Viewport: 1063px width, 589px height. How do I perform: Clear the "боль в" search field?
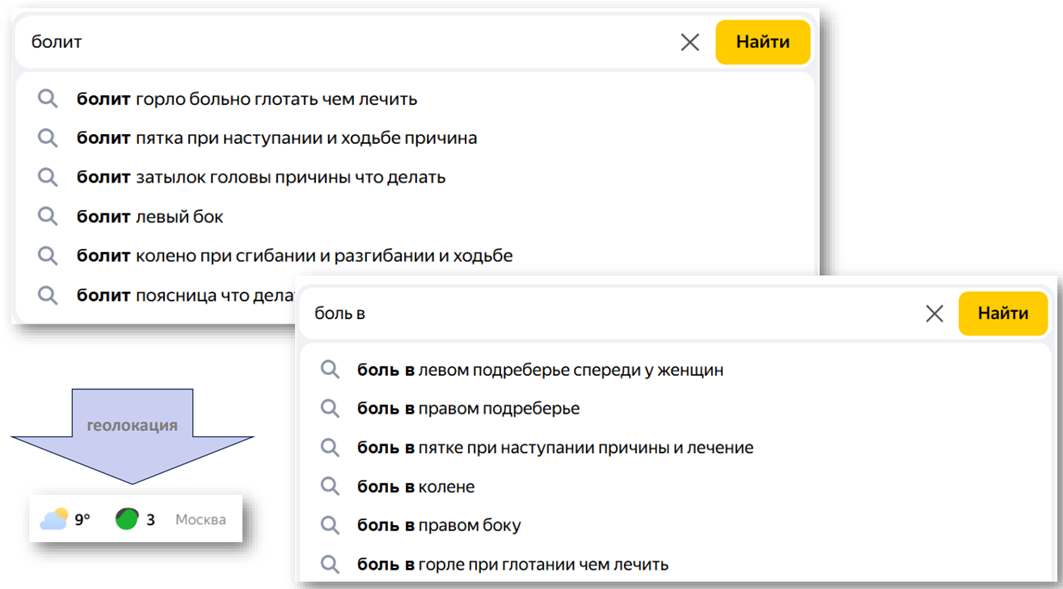[x=934, y=314]
